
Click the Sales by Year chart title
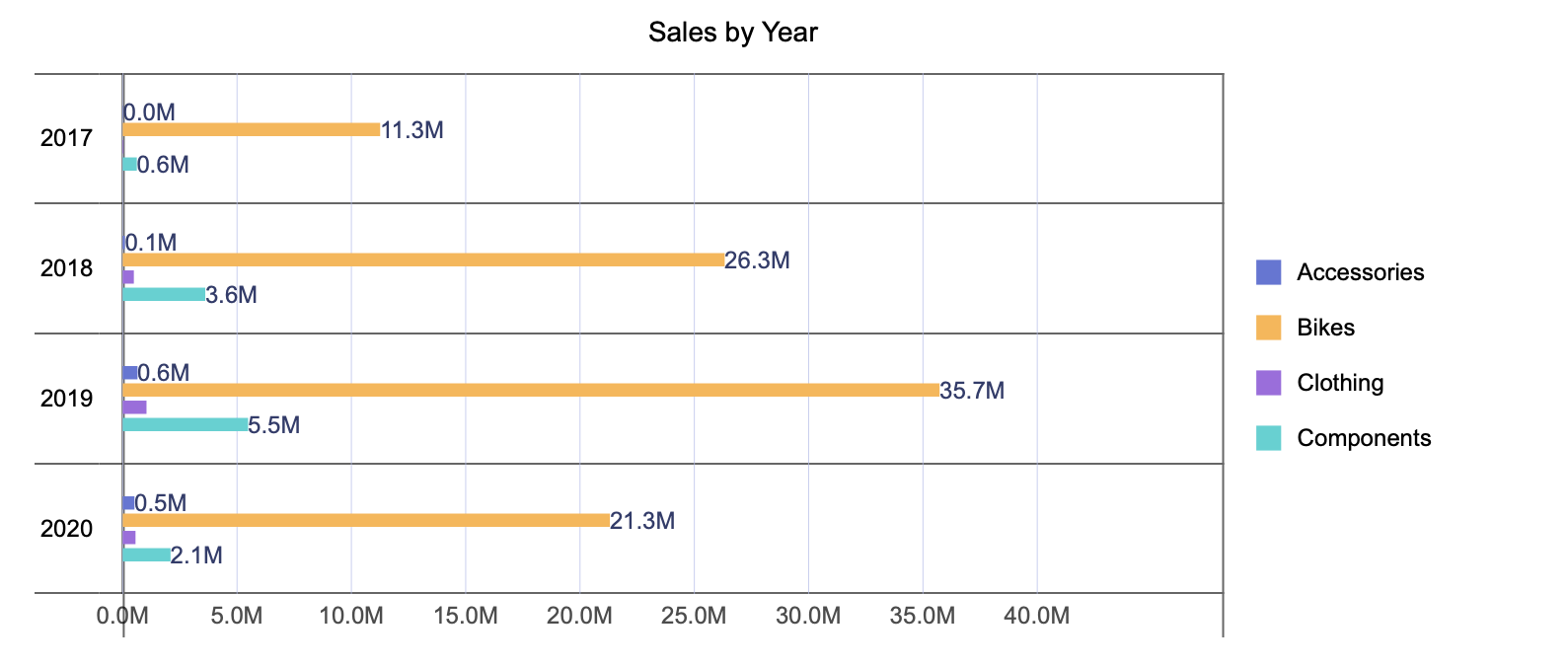tap(732, 33)
